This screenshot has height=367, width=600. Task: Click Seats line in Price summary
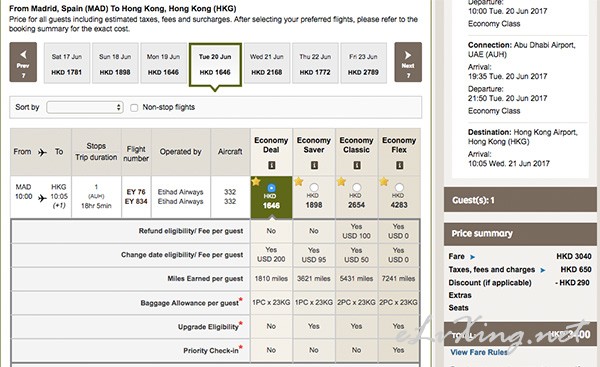pyautogui.click(x=458, y=308)
